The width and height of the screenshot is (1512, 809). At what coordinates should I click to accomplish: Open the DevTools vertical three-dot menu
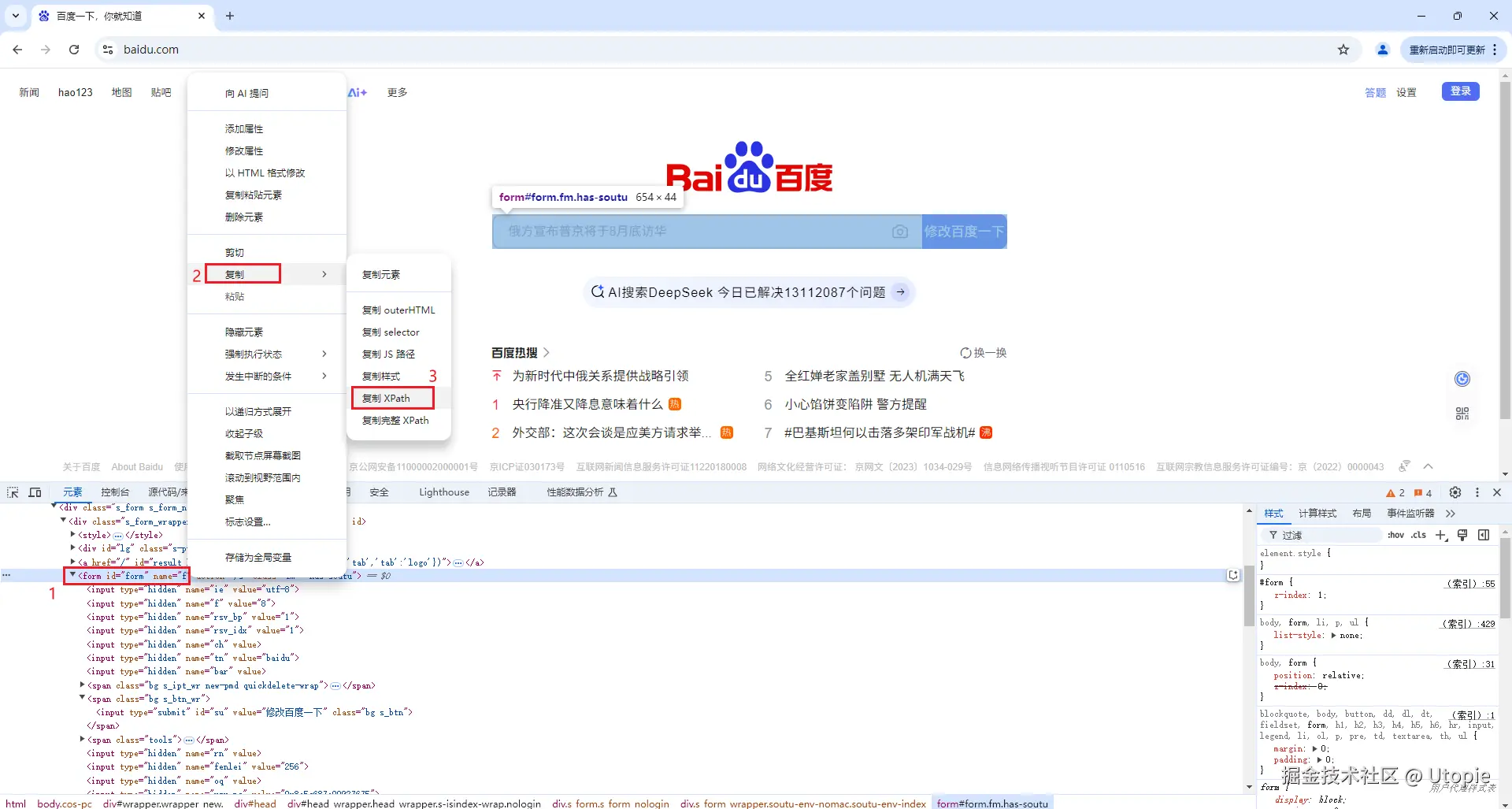coord(1477,492)
